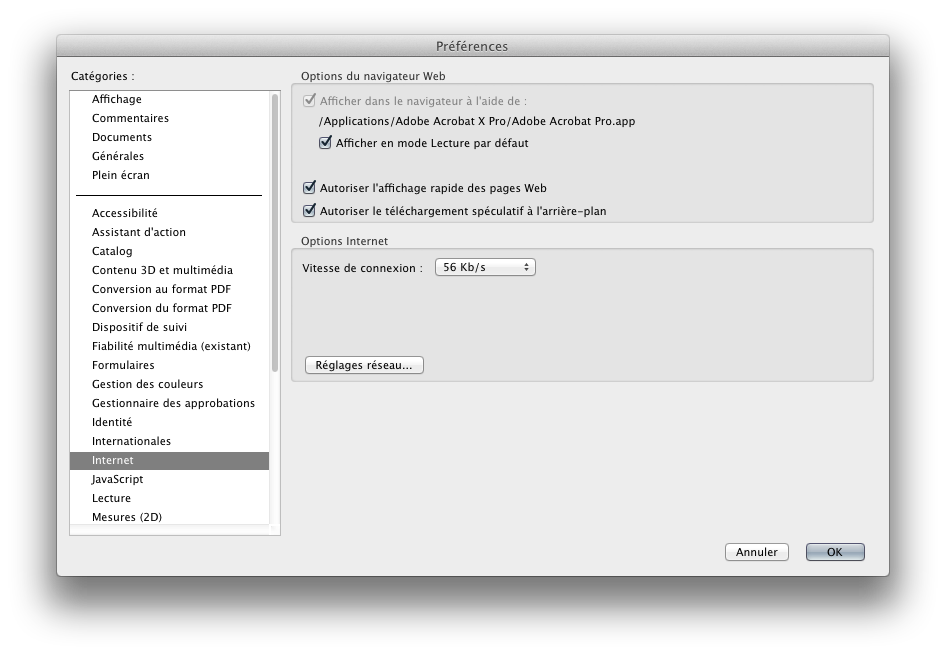Toggle Autoriser l'affichage rapide des pages Web
Image resolution: width=946 pixels, height=655 pixels.
[310, 188]
